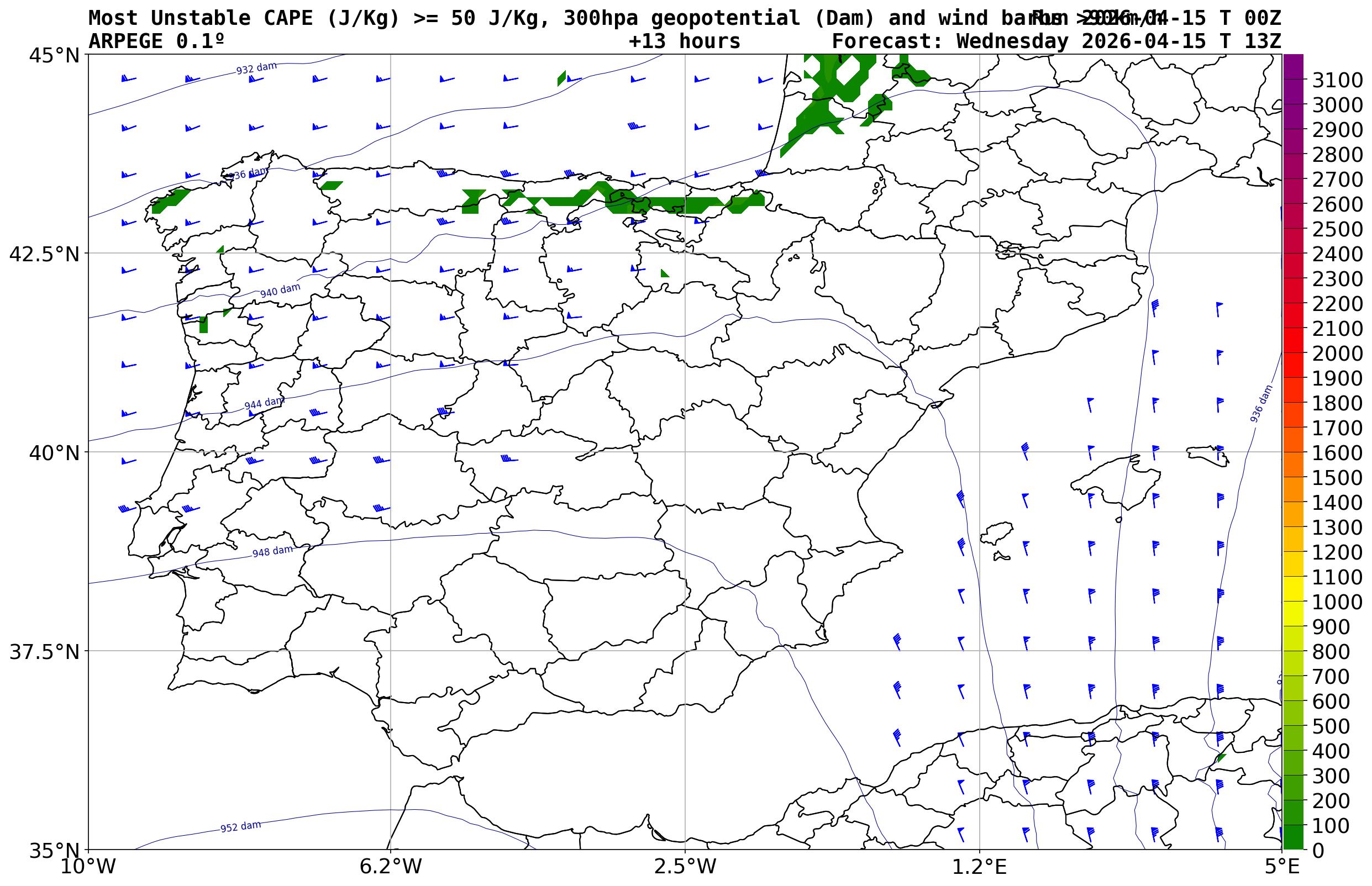1372x886 pixels.
Task: Click the 42.5°N latitude axis label
Action: [x=44, y=254]
